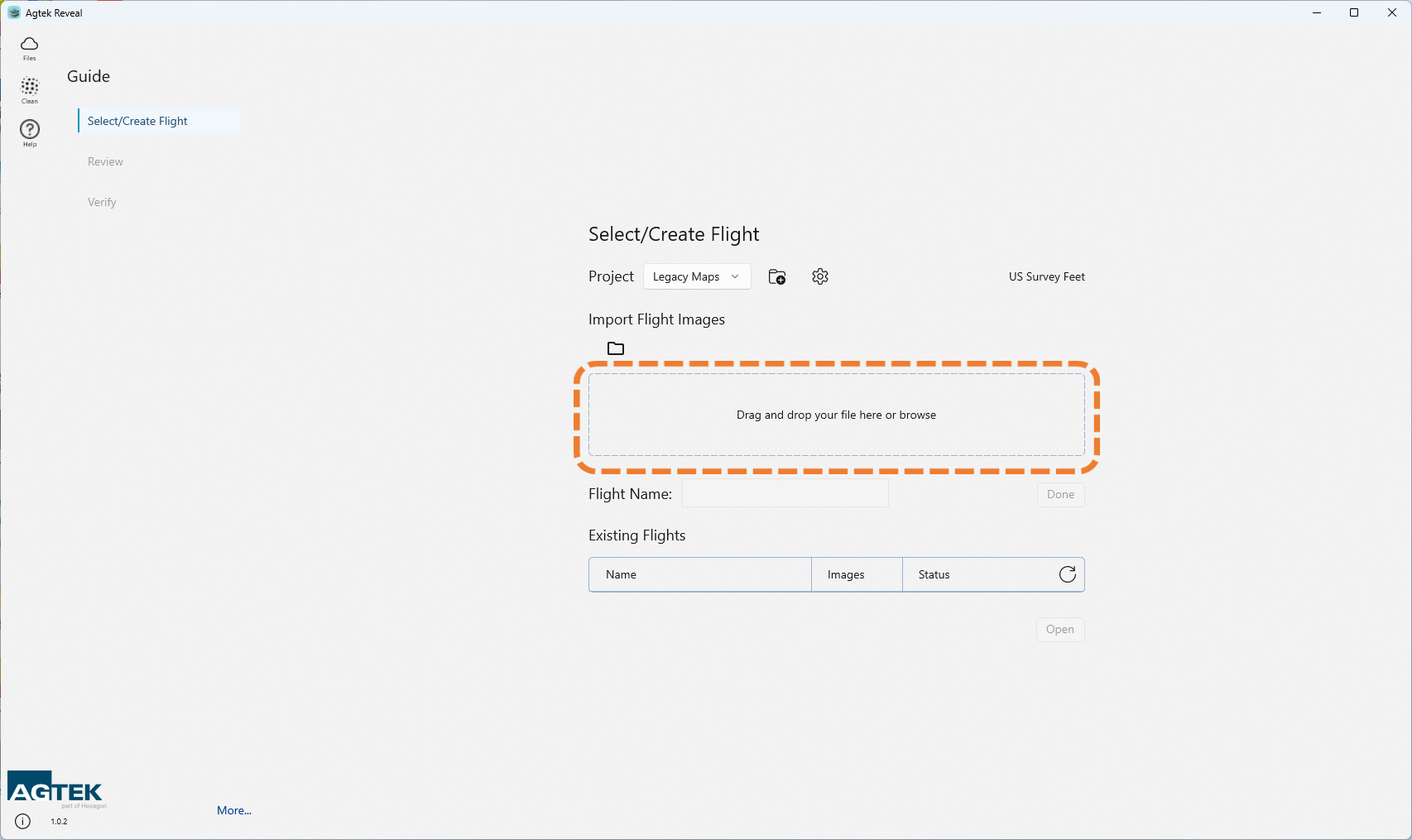Viewport: 1412px width, 840px height.
Task: Click the drag and drop file area
Action: 836,415
